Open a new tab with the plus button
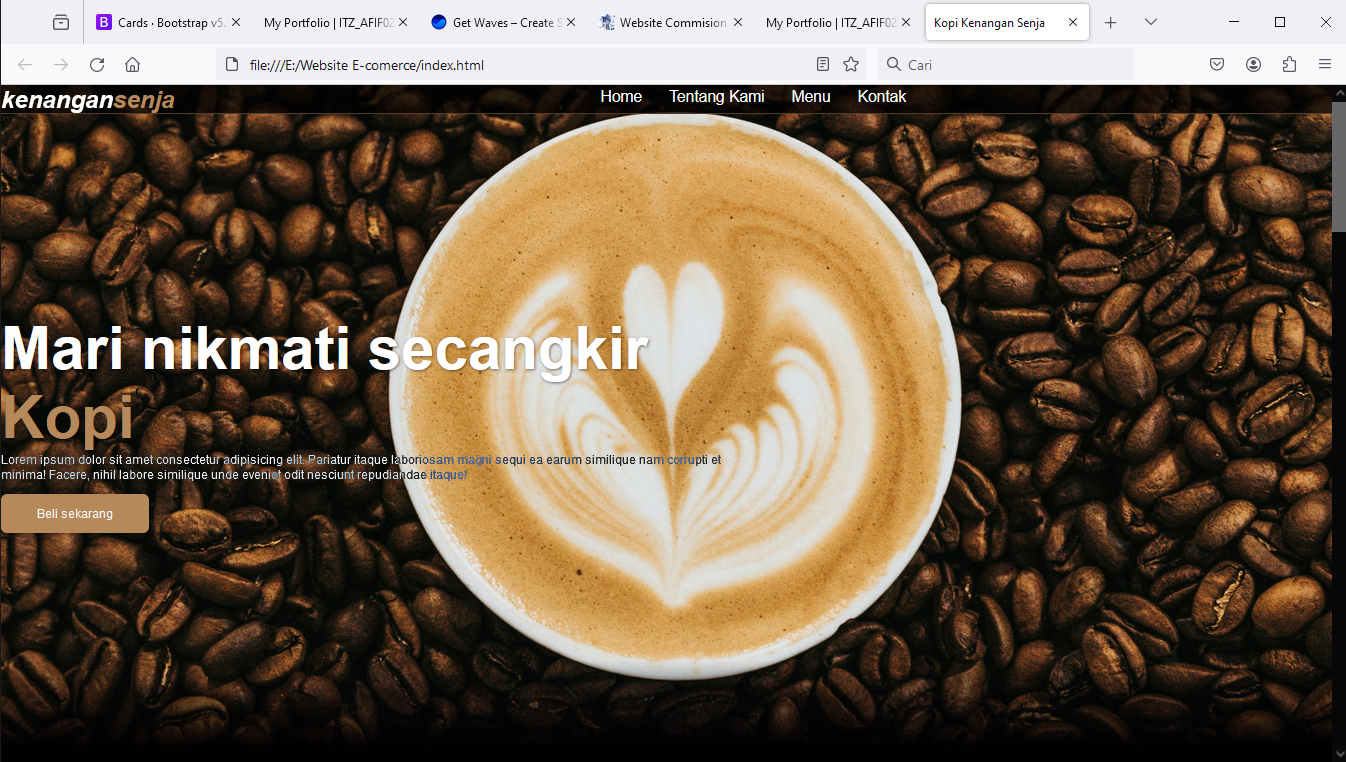Viewport: 1346px width, 762px height. [1110, 22]
